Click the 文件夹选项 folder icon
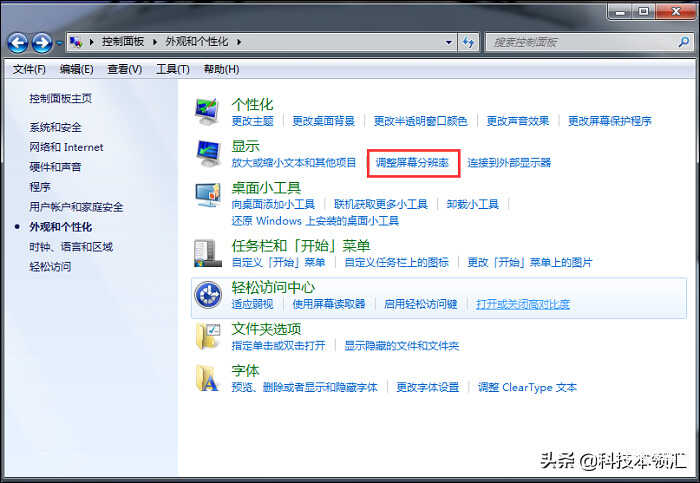 (208, 336)
